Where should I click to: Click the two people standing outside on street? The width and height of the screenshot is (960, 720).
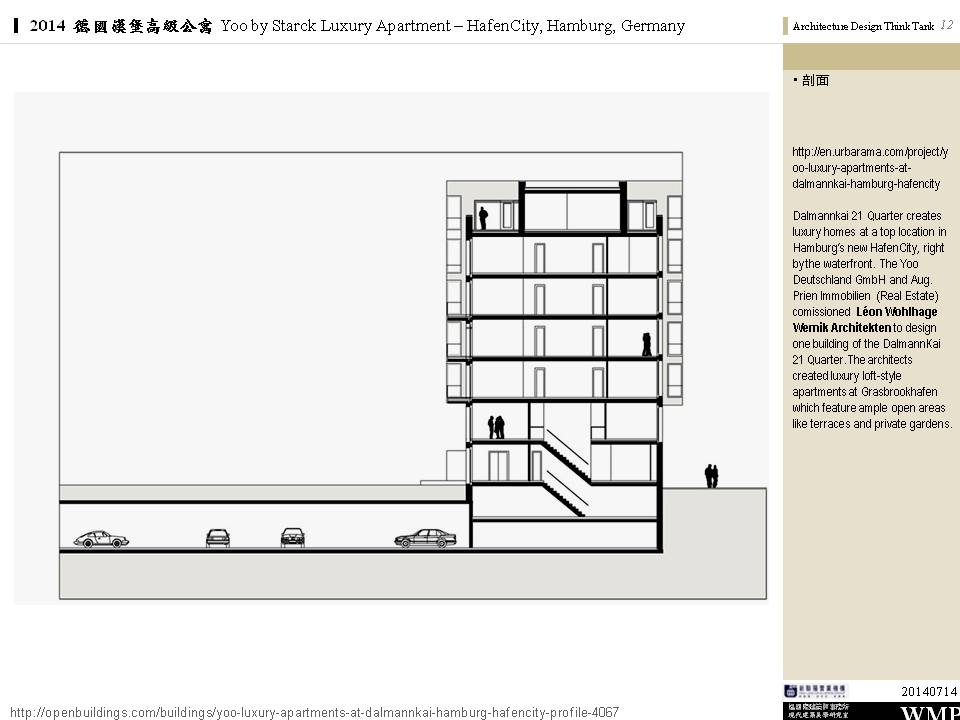pyautogui.click(x=711, y=476)
